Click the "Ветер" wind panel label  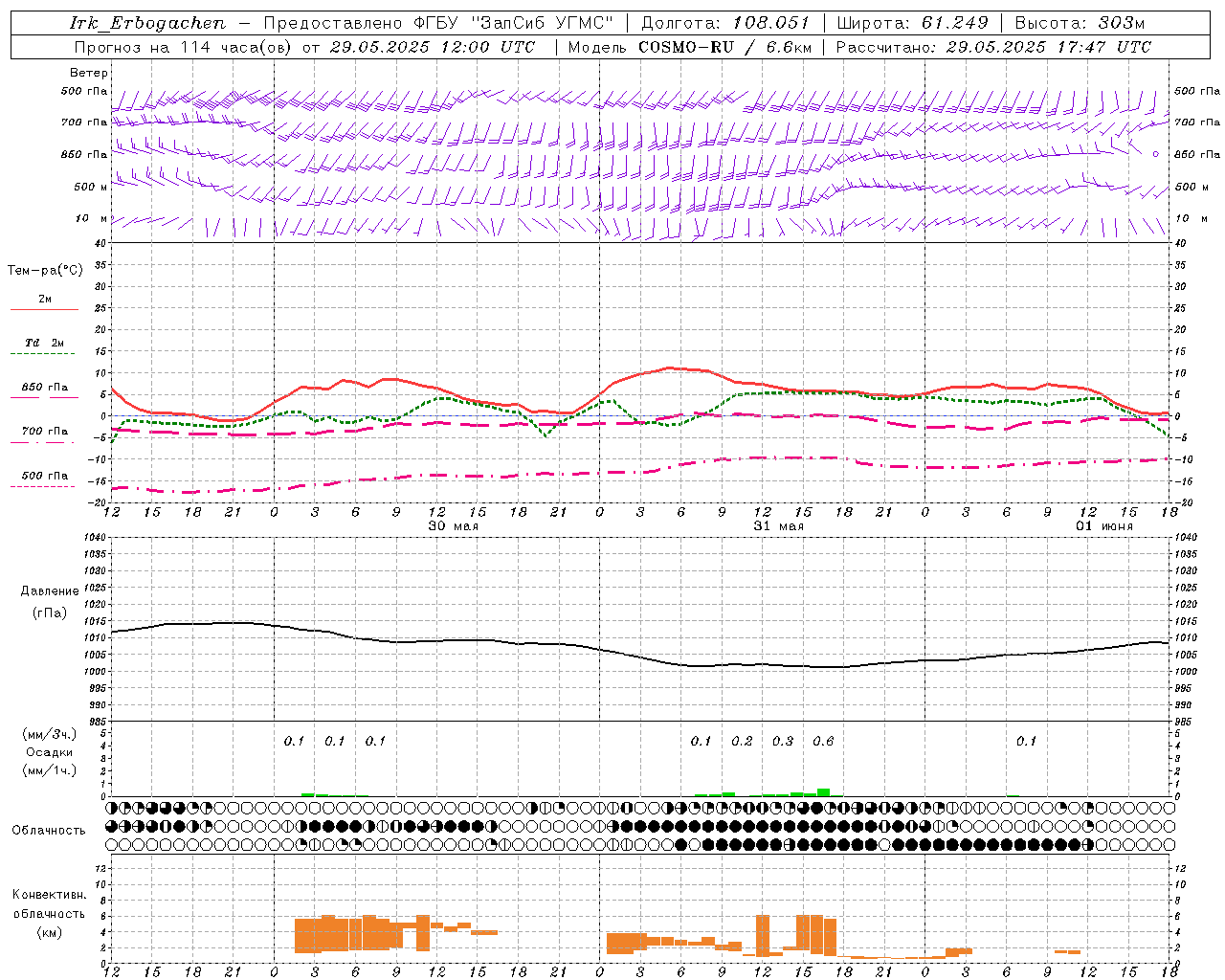point(89,73)
